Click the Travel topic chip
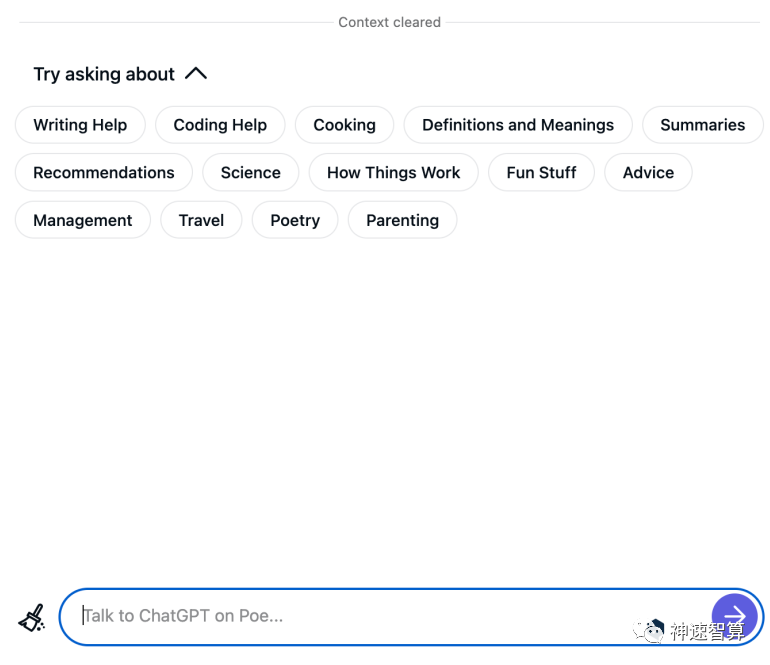Viewport: 770px width, 665px height. [x=201, y=220]
